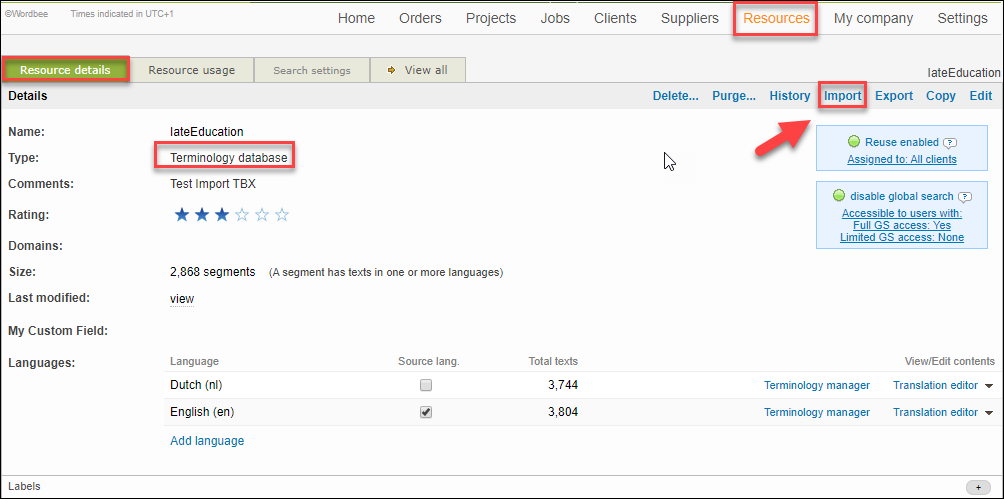
Task: Click the help icon beside disable global search
Action: (965, 197)
